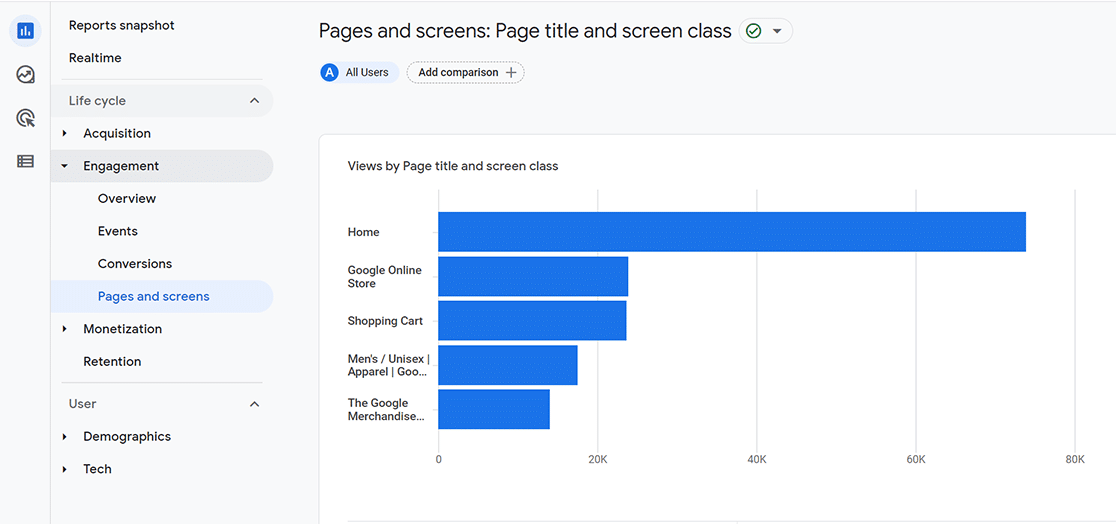Open dropdown arrow beside report title
Image resolution: width=1116 pixels, height=524 pixels.
[777, 31]
